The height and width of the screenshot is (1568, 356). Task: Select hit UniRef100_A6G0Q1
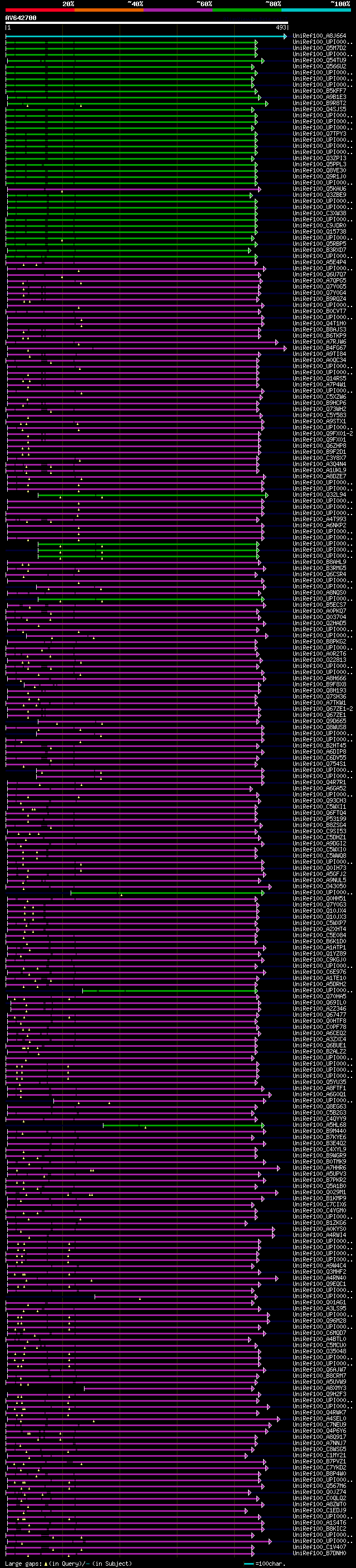pyautogui.click(x=319, y=1095)
